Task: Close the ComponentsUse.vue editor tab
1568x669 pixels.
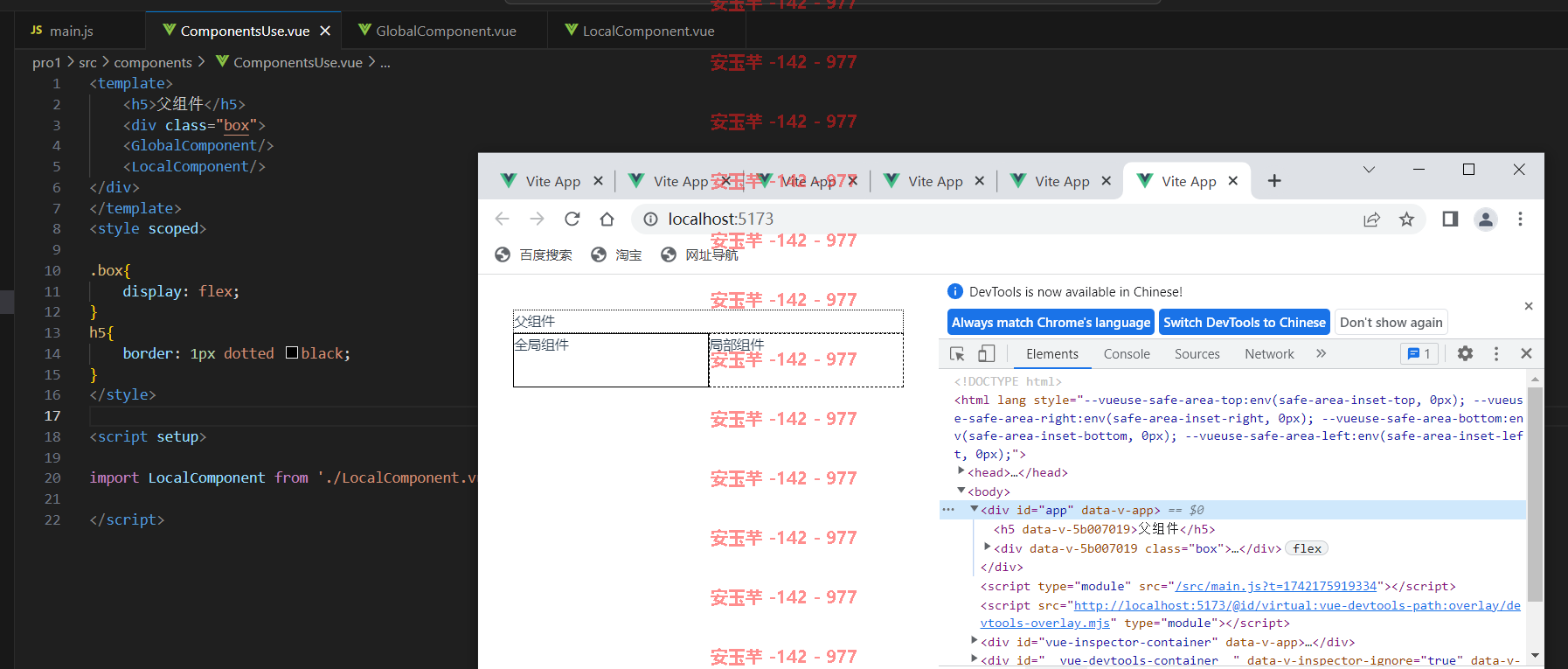Action: point(325,31)
